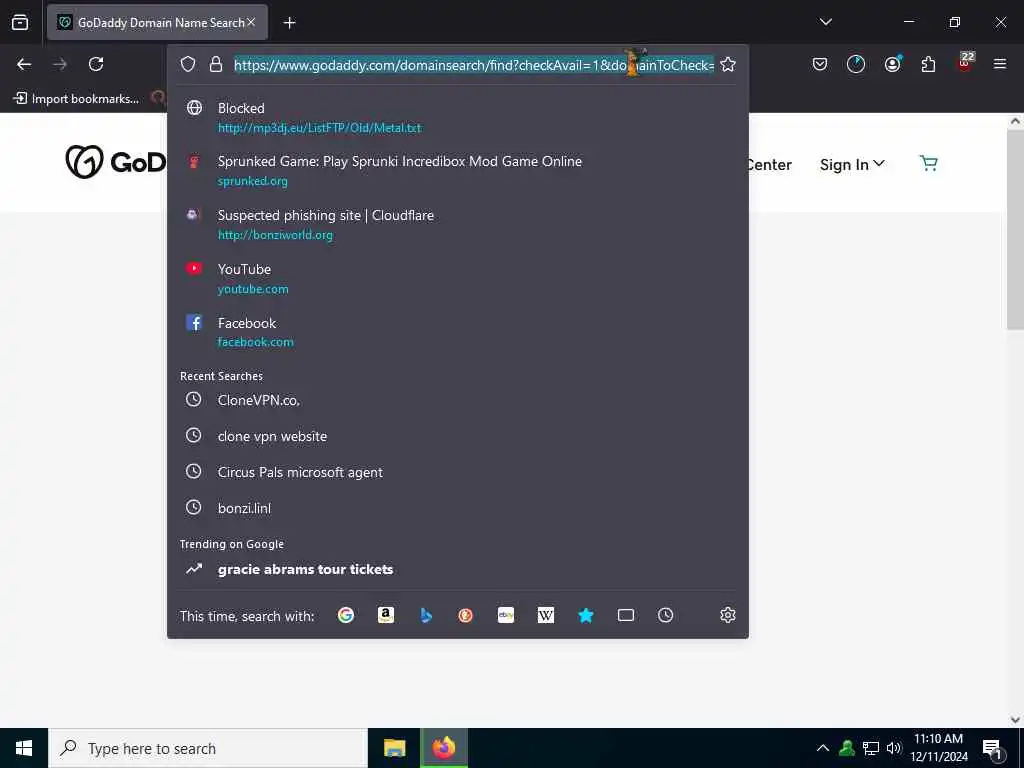Image resolution: width=1024 pixels, height=768 pixels.
Task: Open search settings gear icon
Action: pos(728,615)
